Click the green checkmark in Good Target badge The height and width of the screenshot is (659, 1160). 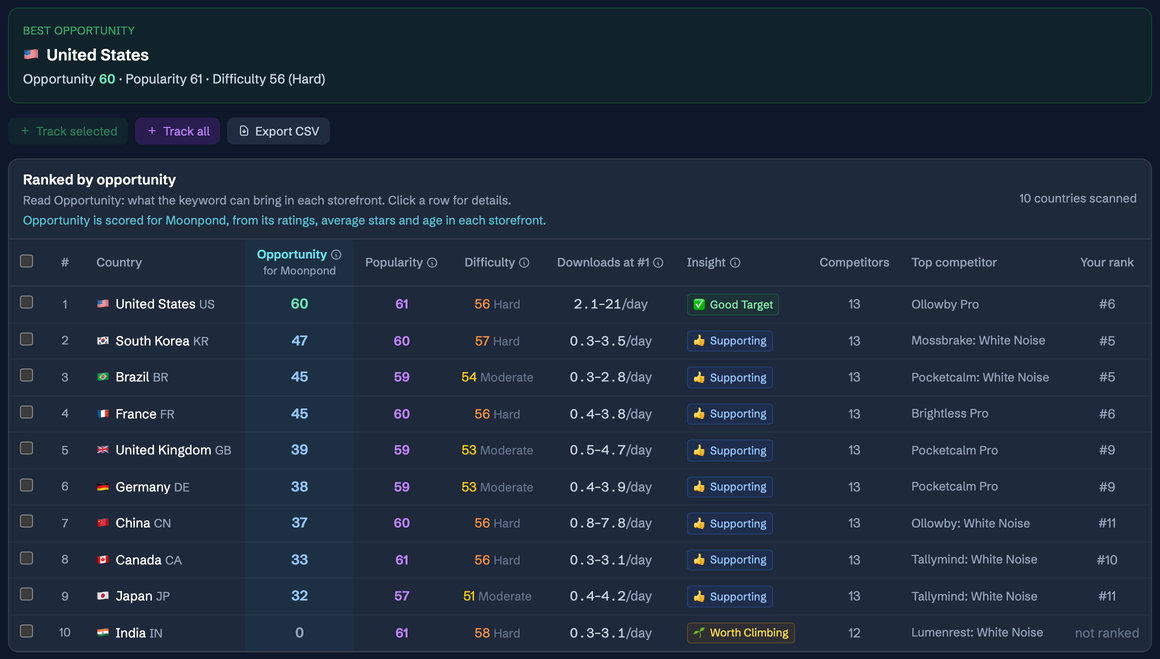[x=698, y=304]
